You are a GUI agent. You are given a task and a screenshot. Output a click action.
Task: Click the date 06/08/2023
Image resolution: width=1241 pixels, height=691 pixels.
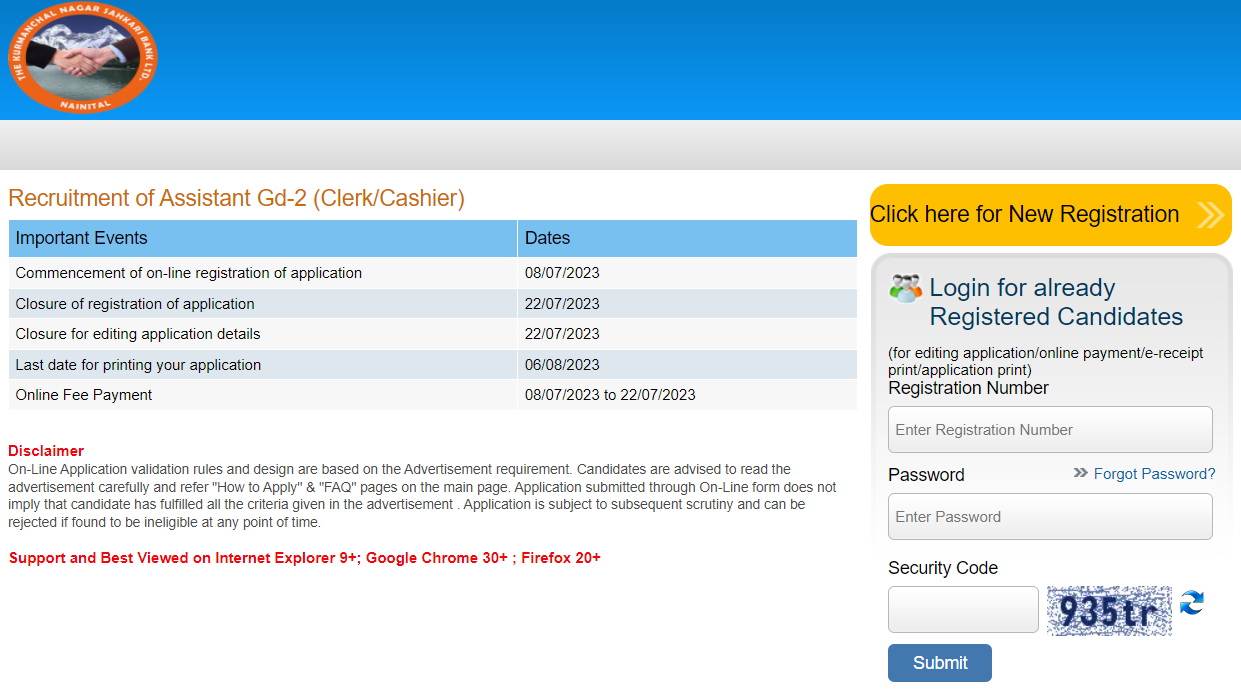pyautogui.click(x=562, y=365)
